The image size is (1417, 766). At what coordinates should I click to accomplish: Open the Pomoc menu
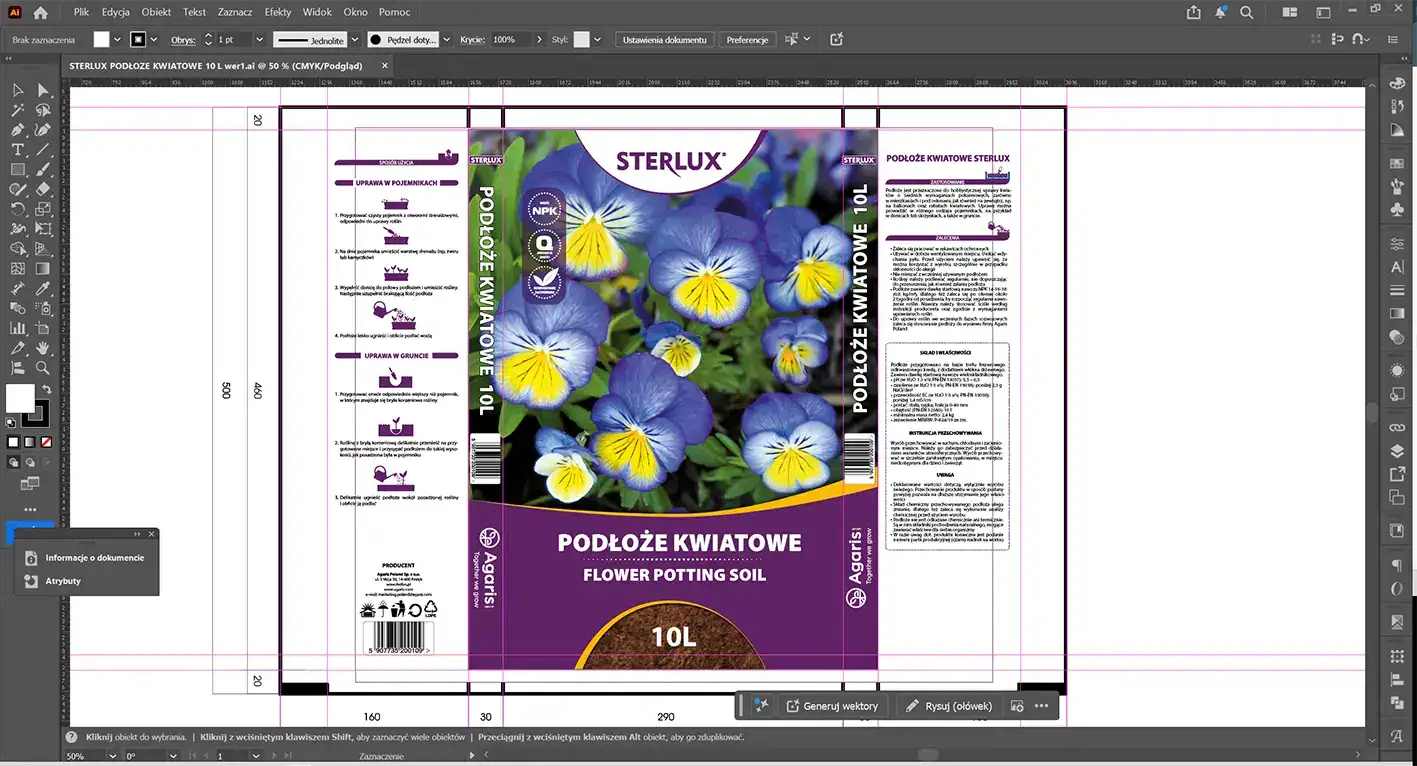click(394, 12)
